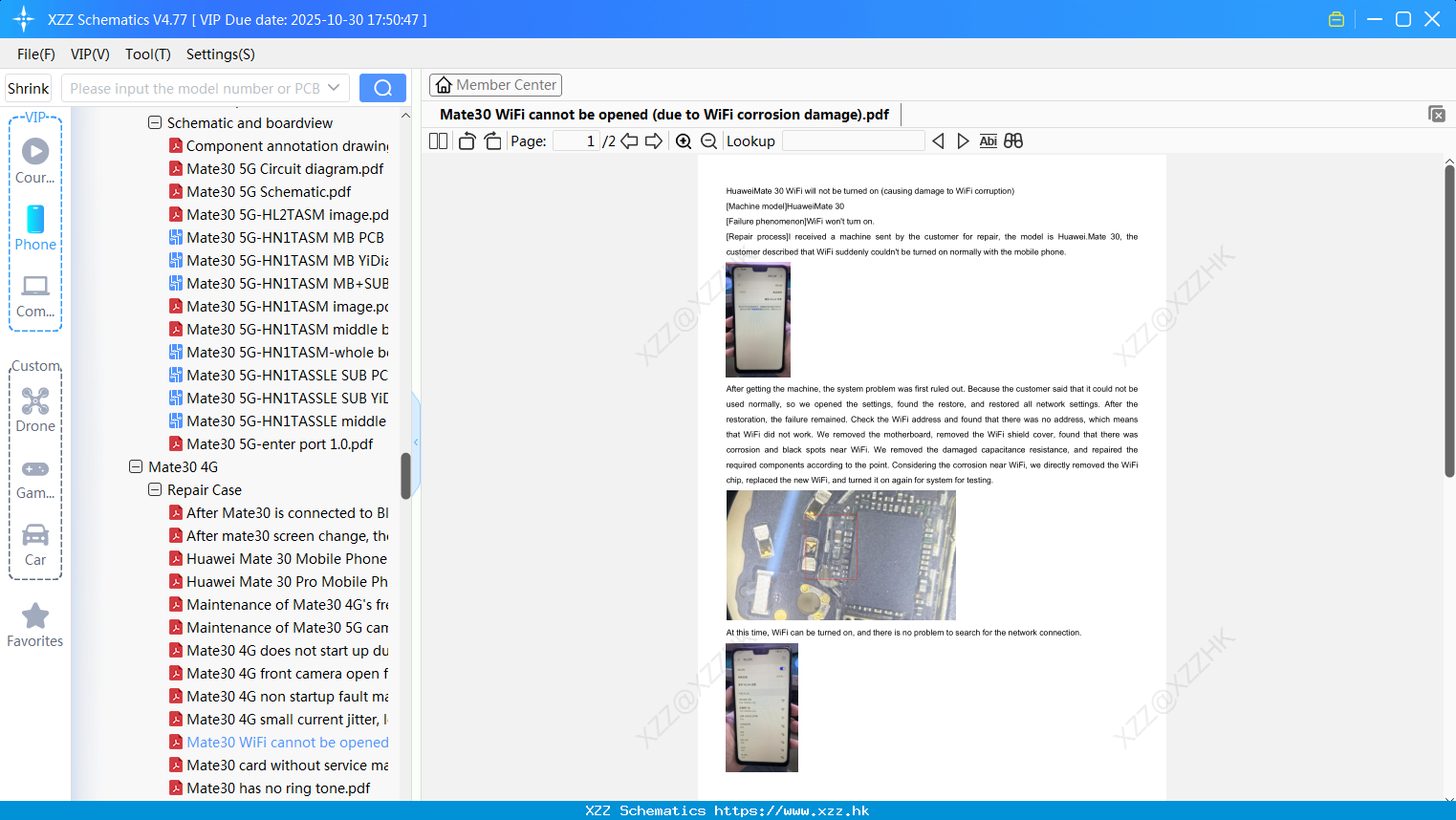Open Mate30 5G-HN1TASM MB+SUB file
1456x820 pixels.
[279, 284]
